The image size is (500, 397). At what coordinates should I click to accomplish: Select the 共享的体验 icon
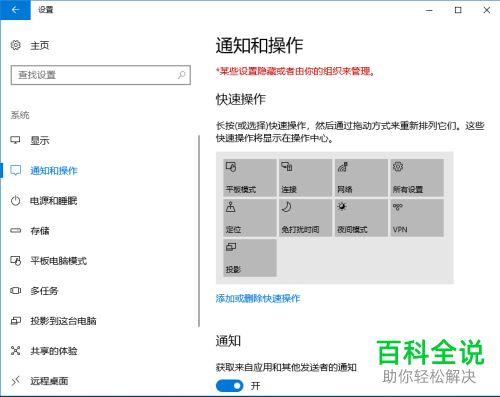point(15,351)
